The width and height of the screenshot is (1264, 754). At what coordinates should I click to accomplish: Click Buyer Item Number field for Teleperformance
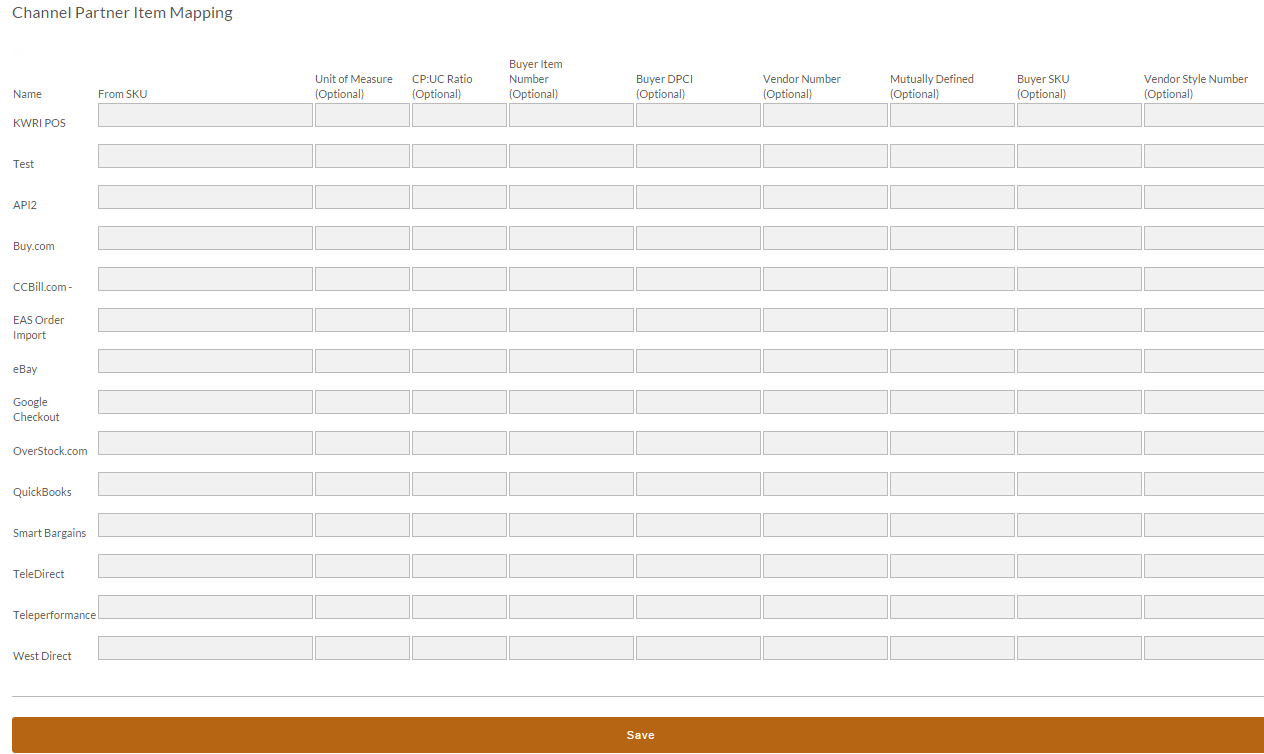click(571, 607)
